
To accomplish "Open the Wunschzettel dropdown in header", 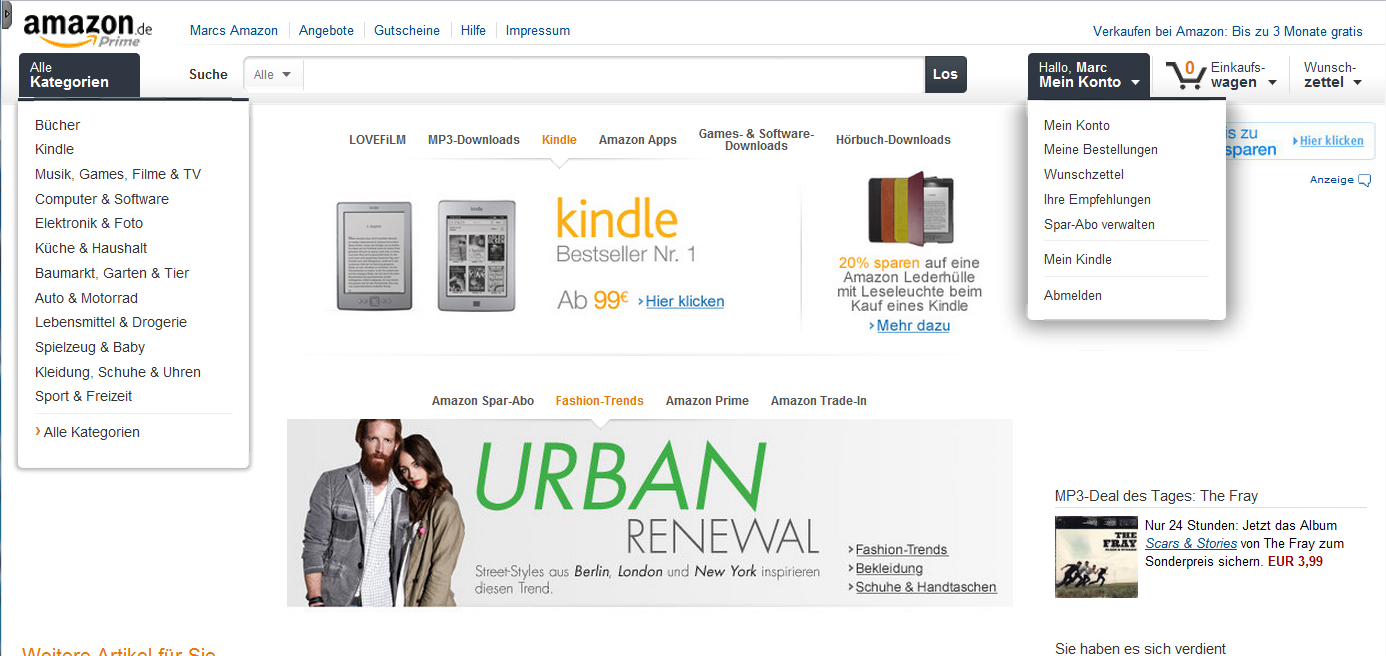I will point(1333,75).
